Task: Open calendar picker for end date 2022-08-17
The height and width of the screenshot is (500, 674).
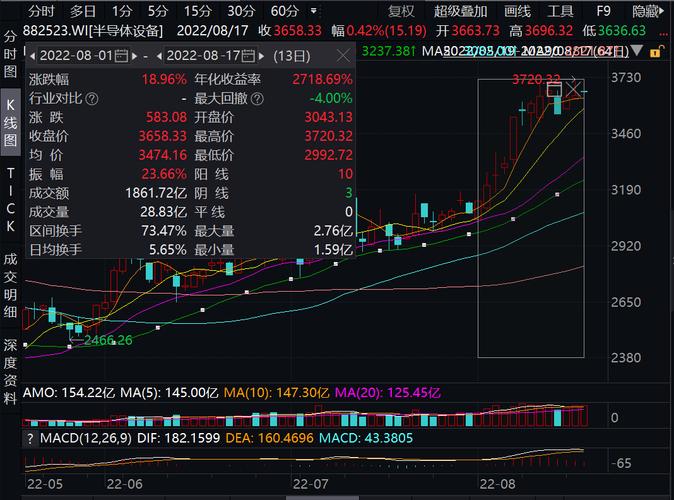Action: [248, 56]
